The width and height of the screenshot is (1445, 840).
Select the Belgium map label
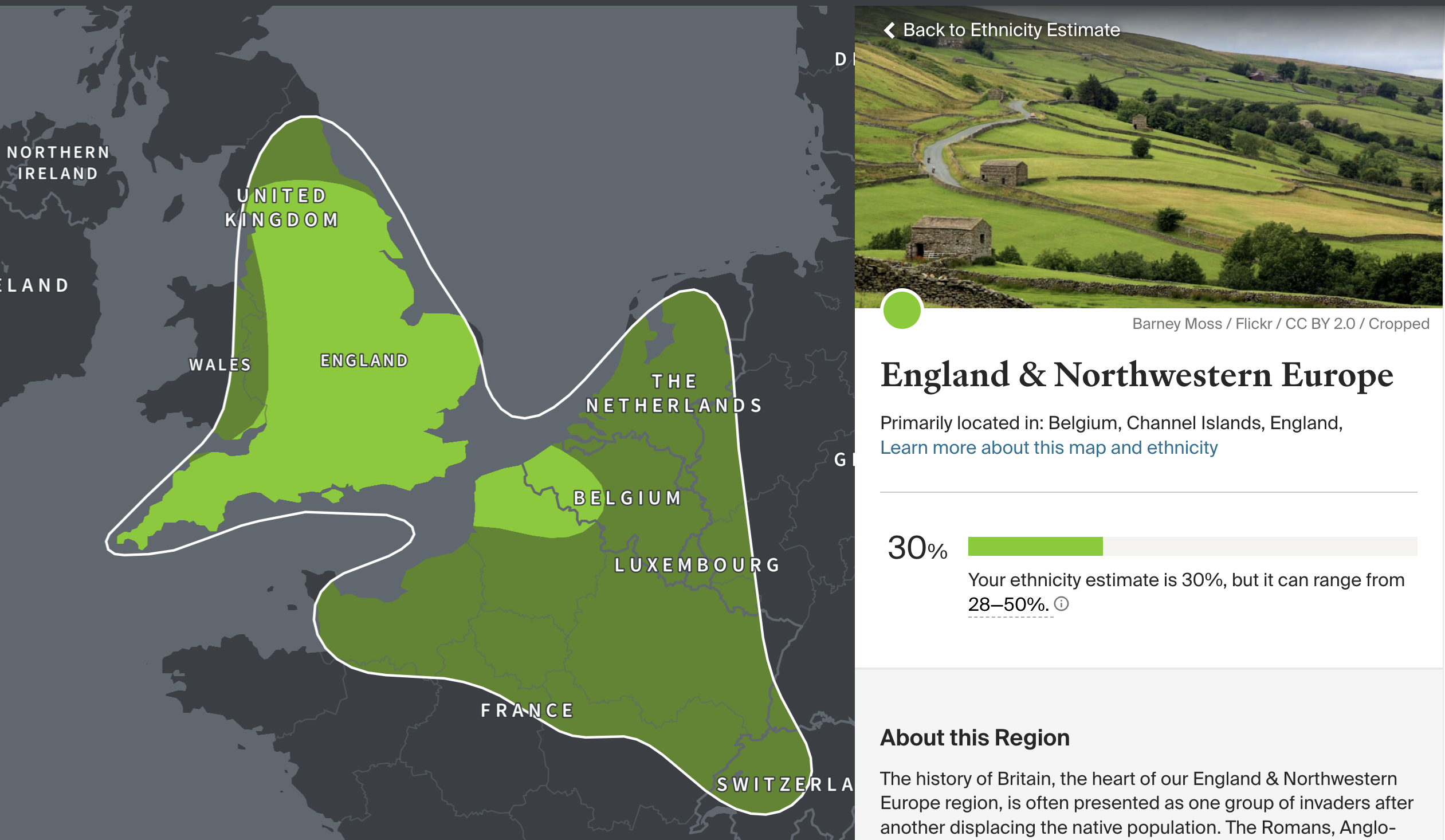(x=628, y=498)
